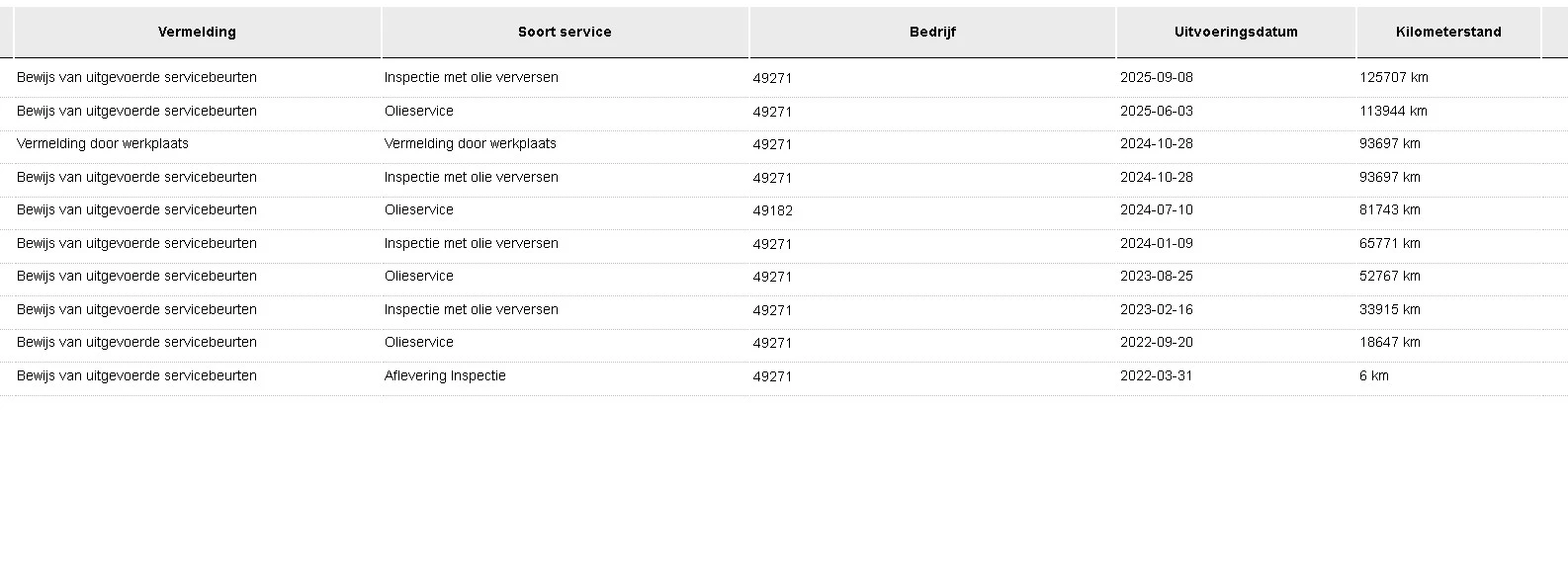
Task: Click the Soort service column header
Action: 565,32
